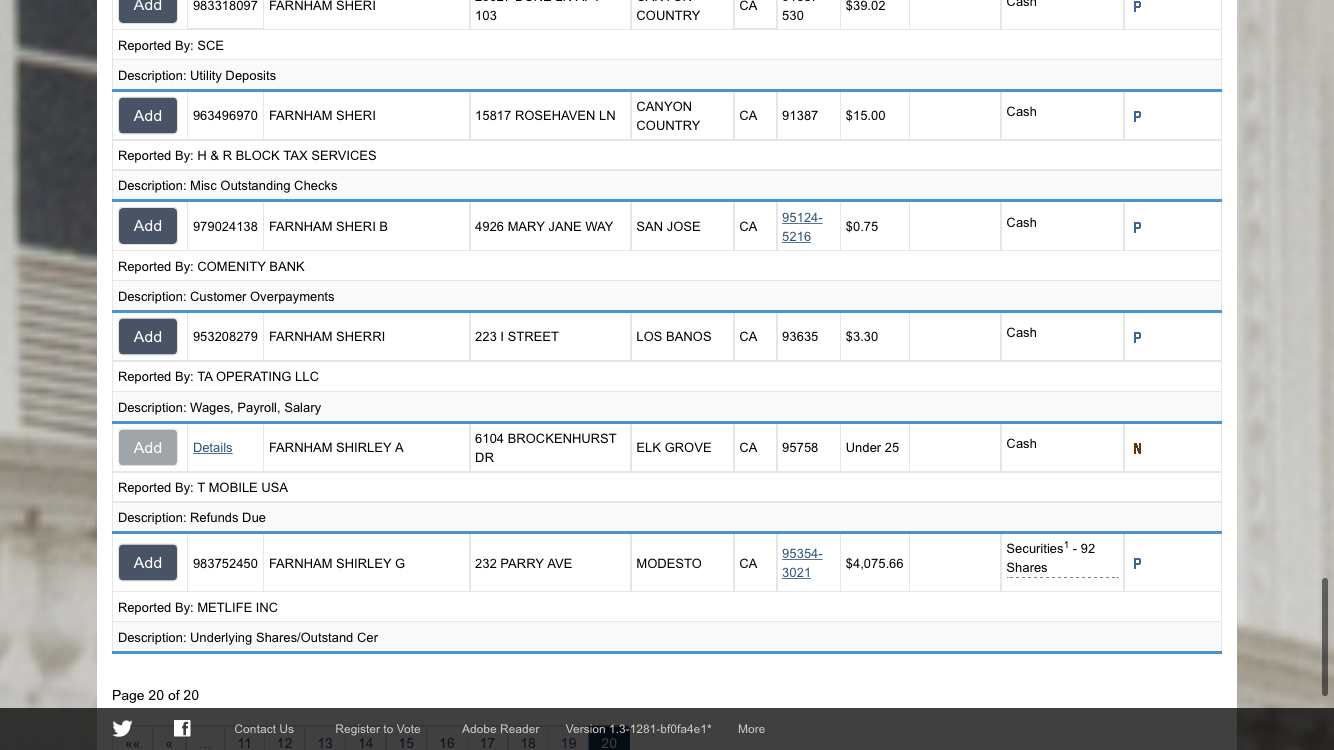This screenshot has width=1334, height=750.
Task: Click vertical page scrollbar thumb
Action: coord(1326,636)
